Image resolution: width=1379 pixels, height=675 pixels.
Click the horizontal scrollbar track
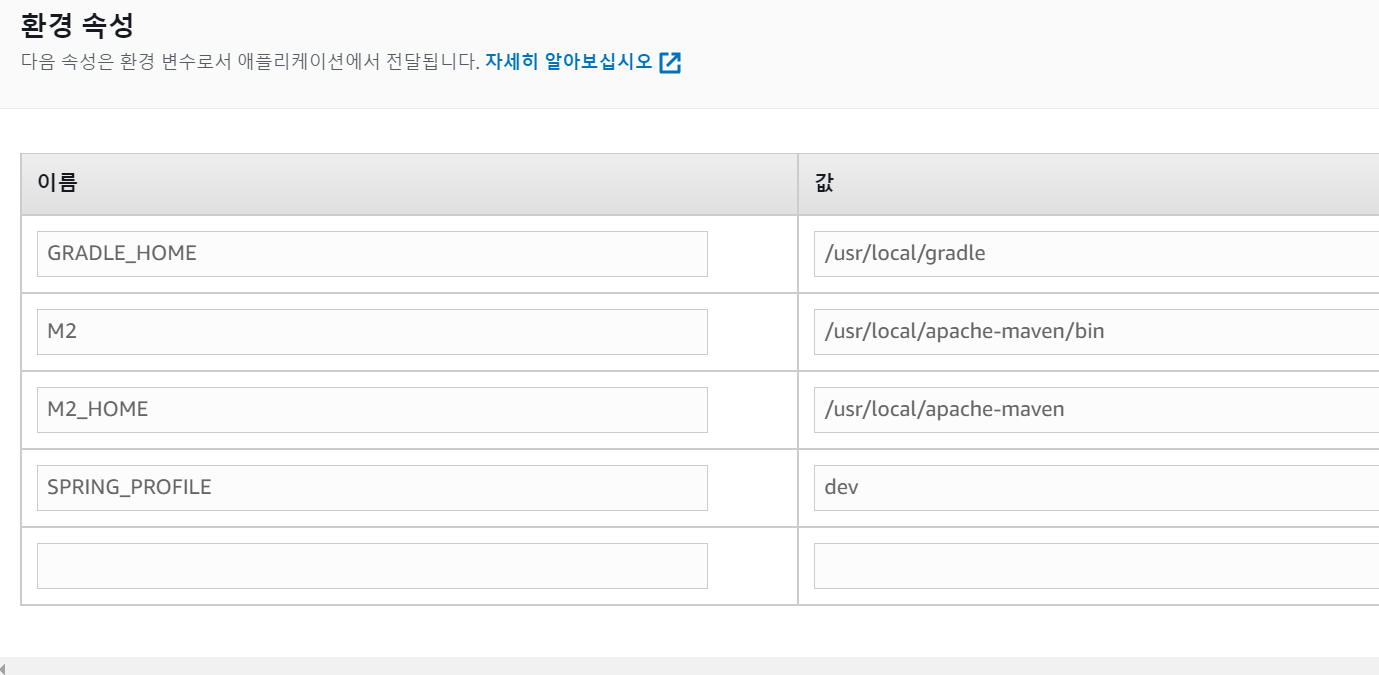tap(694, 667)
